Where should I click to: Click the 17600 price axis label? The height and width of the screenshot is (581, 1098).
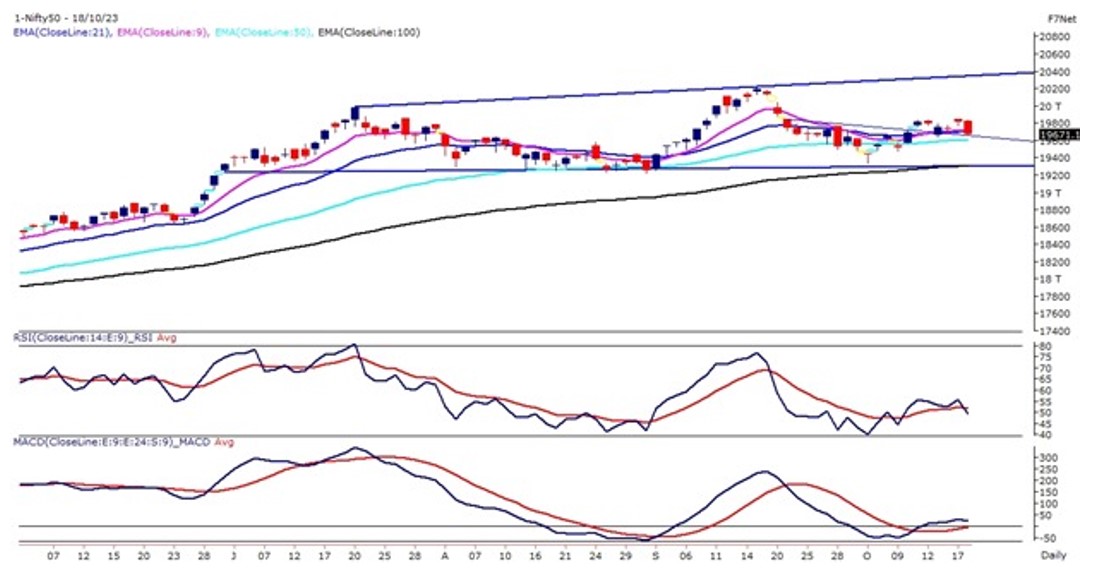[x=1056, y=314]
